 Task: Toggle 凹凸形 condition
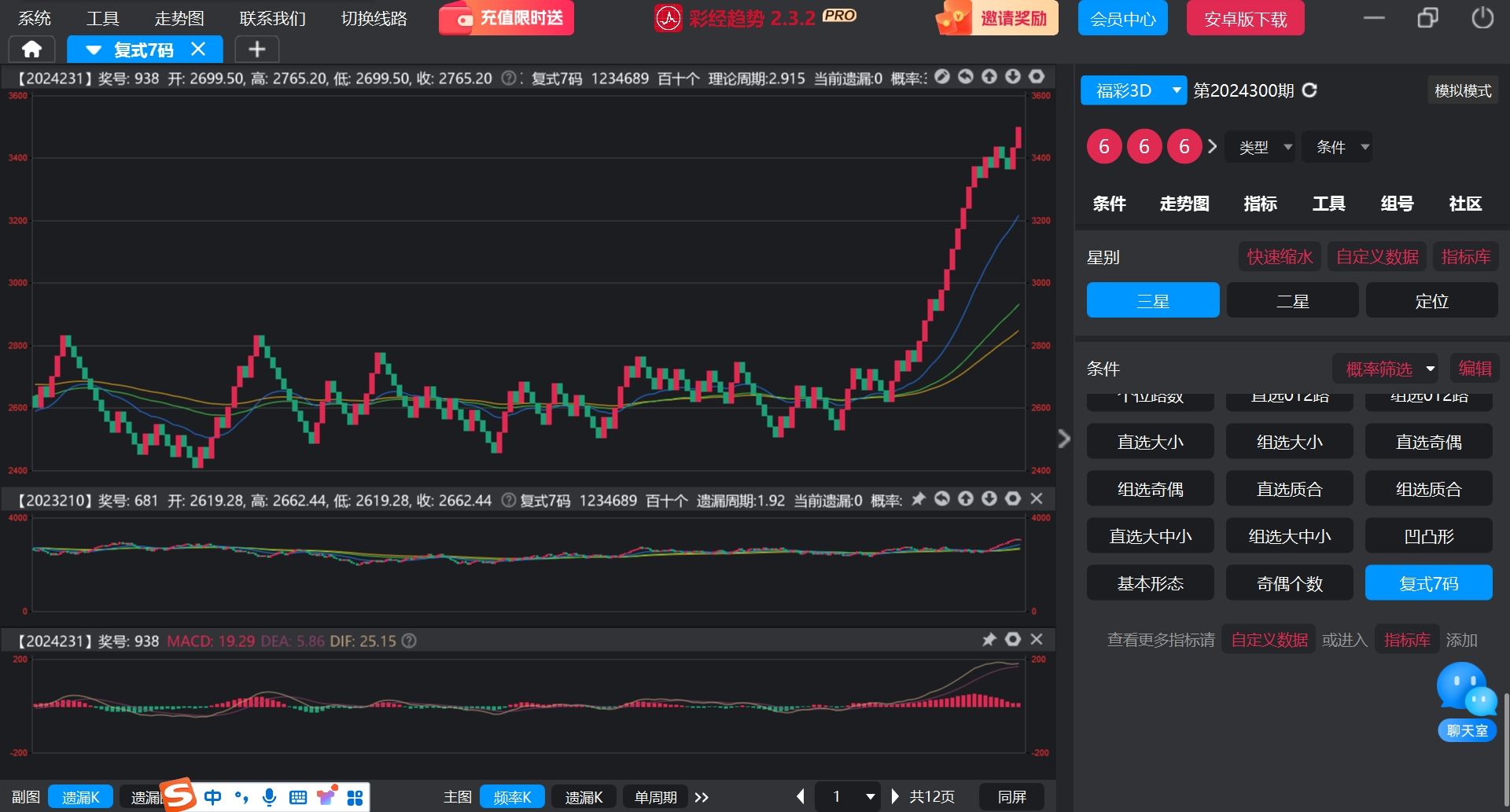click(1428, 536)
